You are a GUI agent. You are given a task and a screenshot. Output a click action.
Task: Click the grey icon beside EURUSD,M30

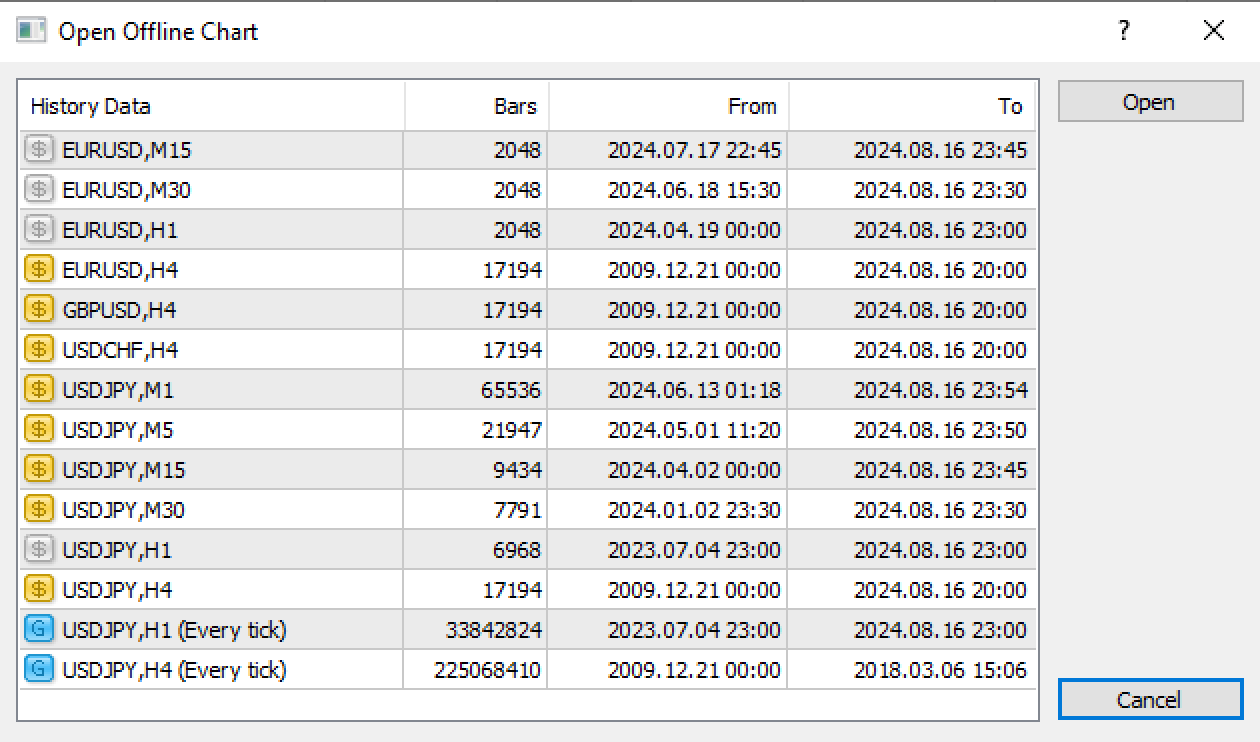(38, 190)
